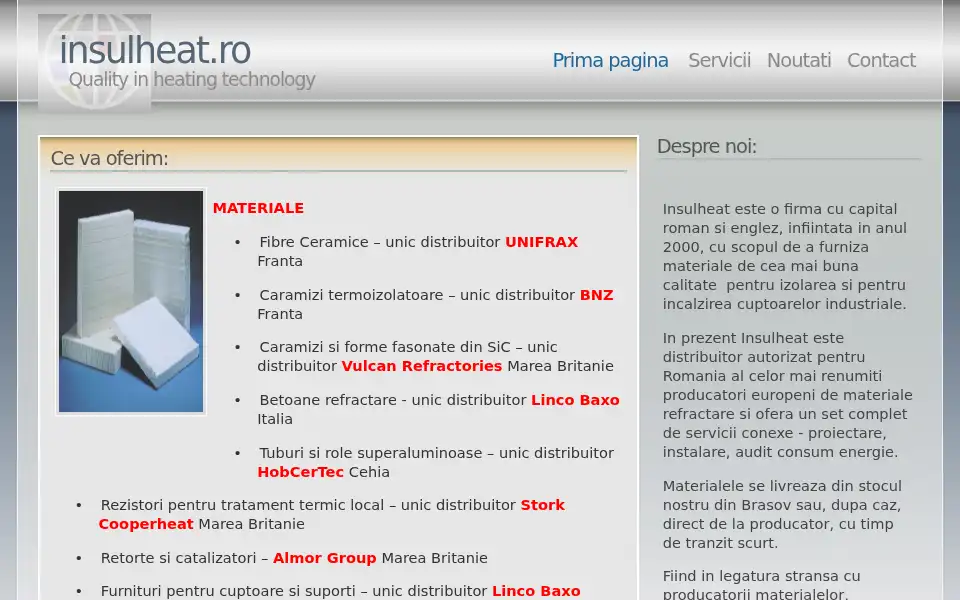Click the paragraph starting Materialele se livreaza

782,514
